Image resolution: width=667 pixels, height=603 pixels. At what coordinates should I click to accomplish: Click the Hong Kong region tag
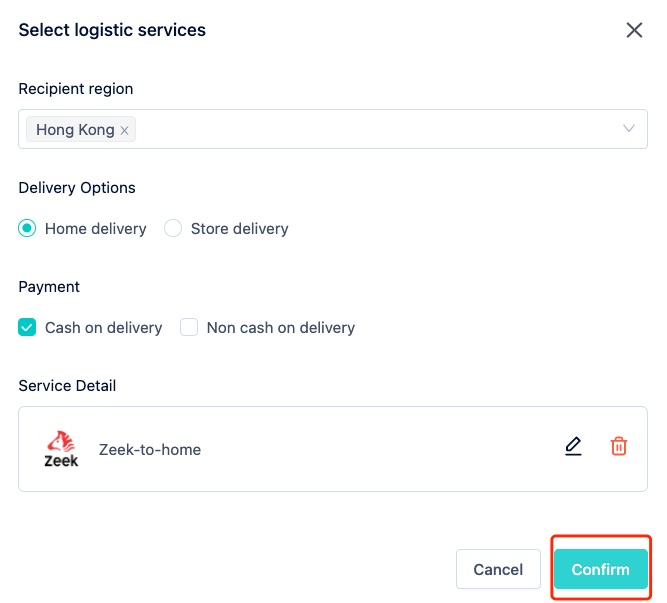coord(75,130)
